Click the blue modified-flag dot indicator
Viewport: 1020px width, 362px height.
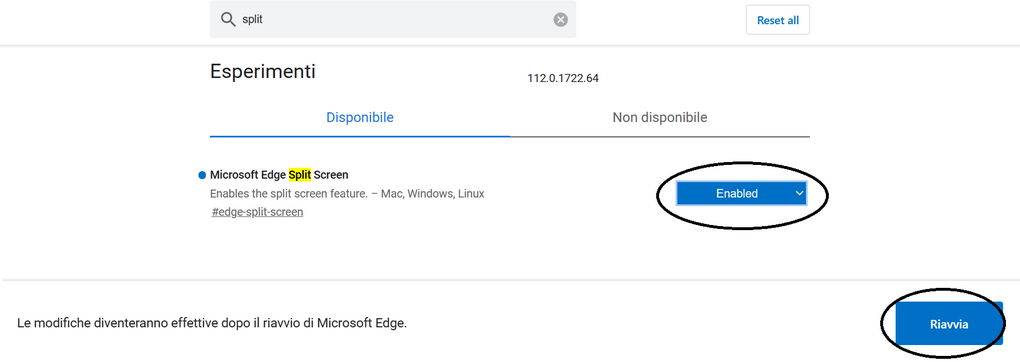coord(202,175)
